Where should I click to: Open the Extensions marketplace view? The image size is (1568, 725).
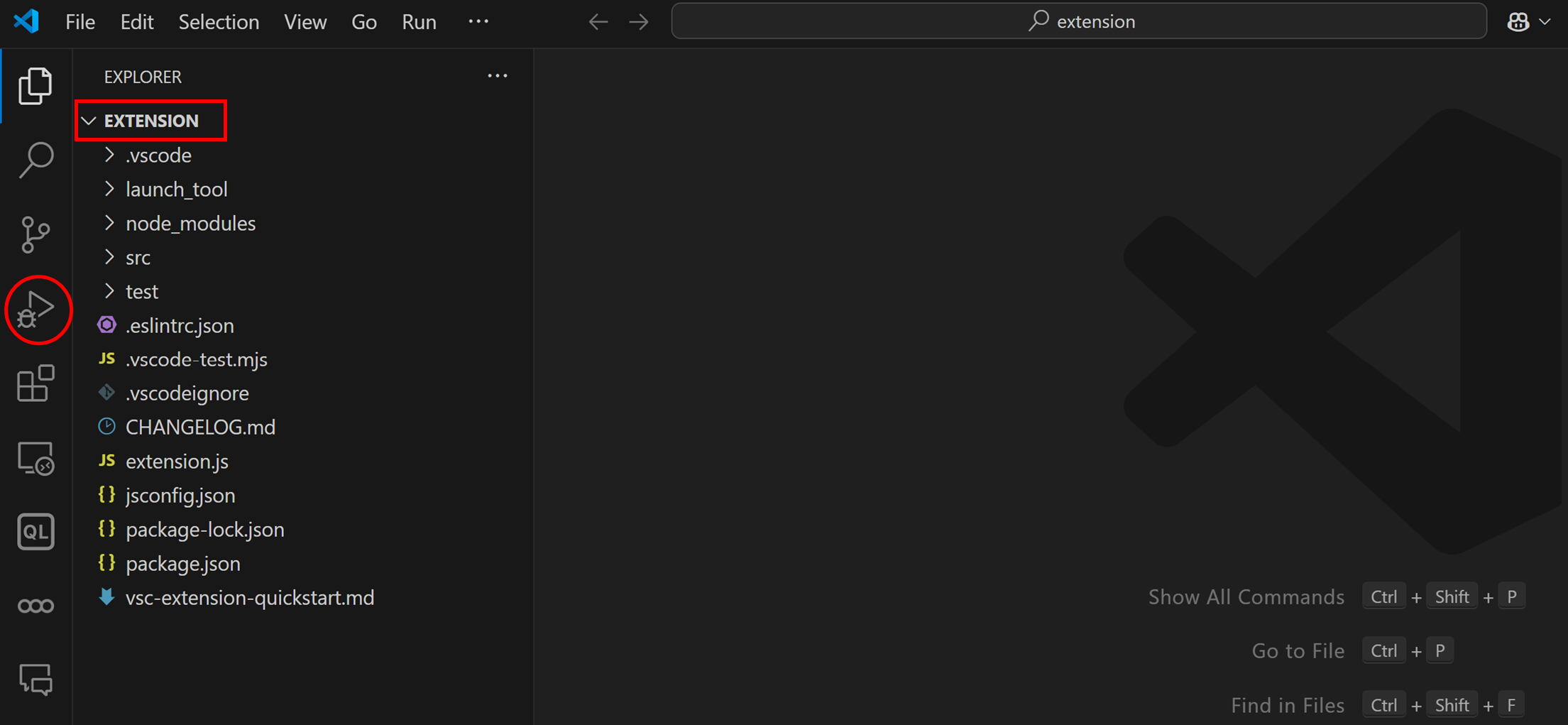pos(35,384)
